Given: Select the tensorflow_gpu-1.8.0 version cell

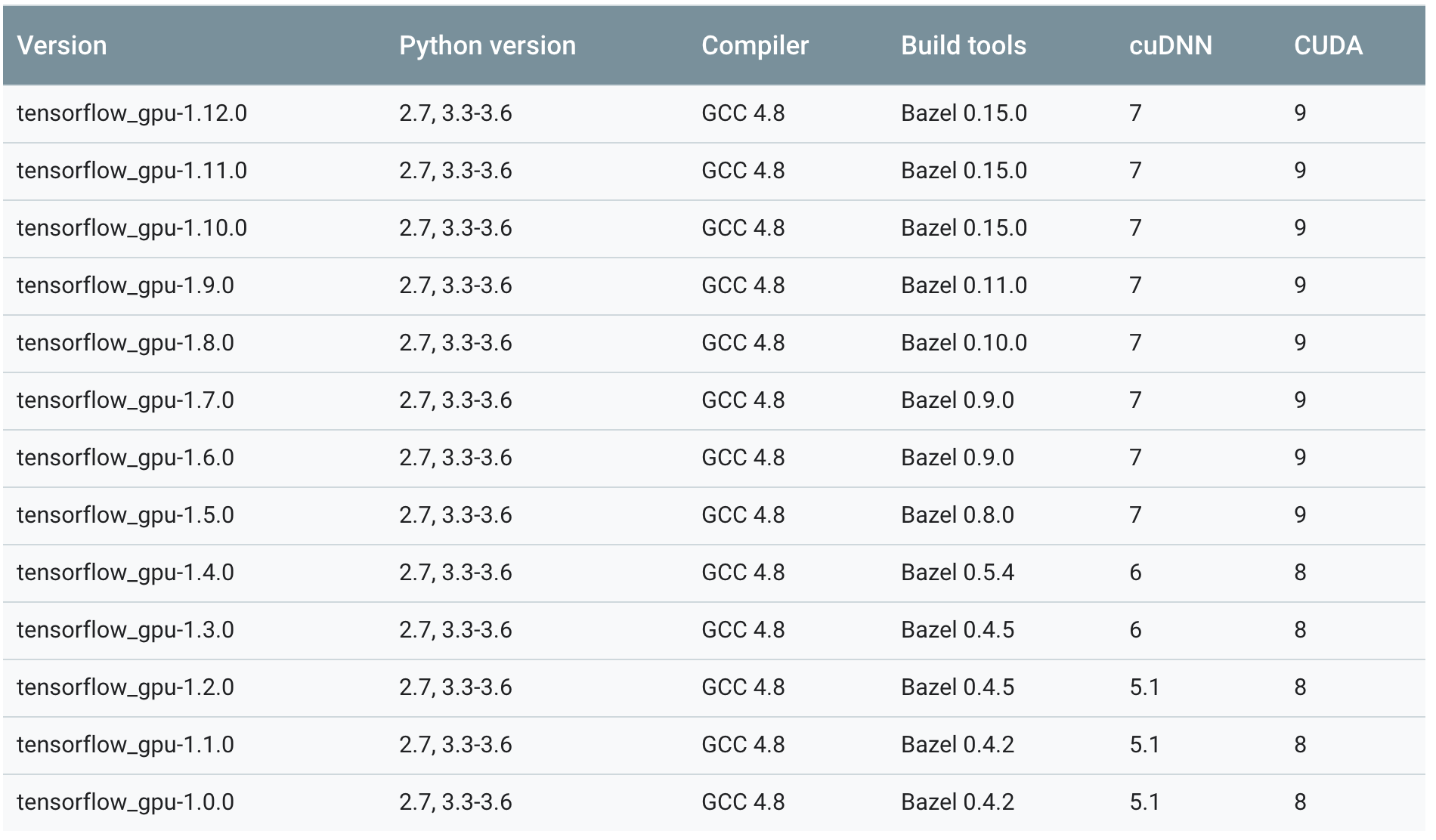Looking at the screenshot, I should click(x=125, y=343).
